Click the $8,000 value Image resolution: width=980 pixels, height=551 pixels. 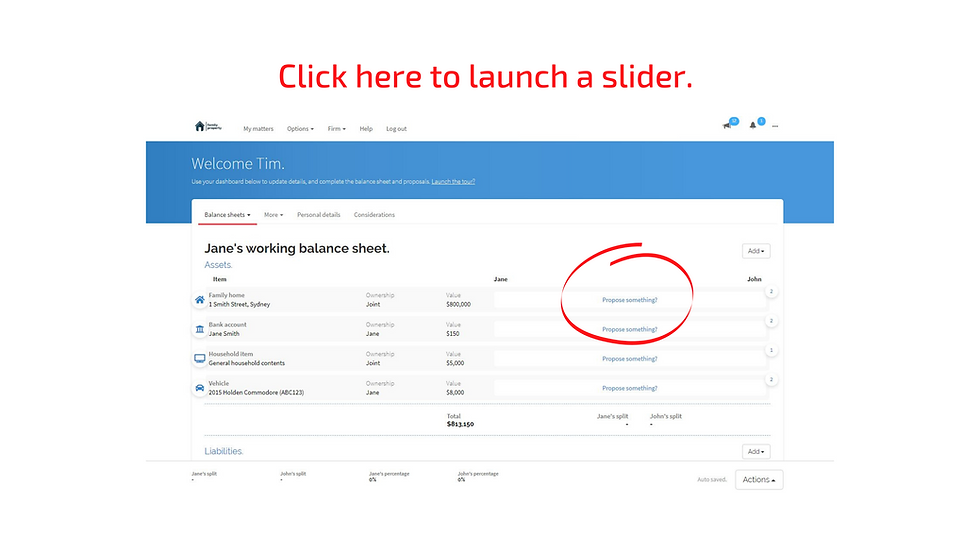coord(455,392)
